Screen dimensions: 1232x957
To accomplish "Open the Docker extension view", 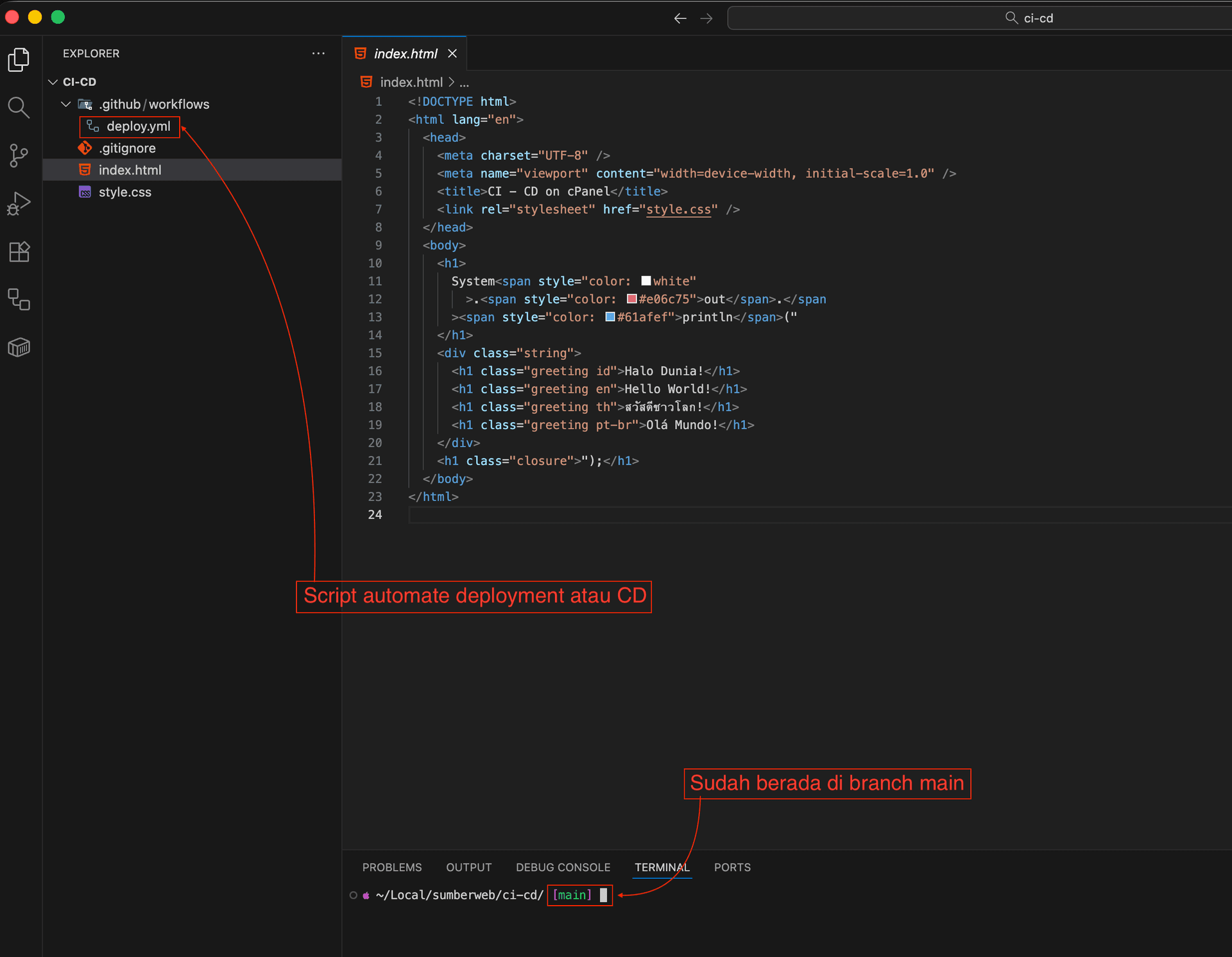I will pos(19,347).
